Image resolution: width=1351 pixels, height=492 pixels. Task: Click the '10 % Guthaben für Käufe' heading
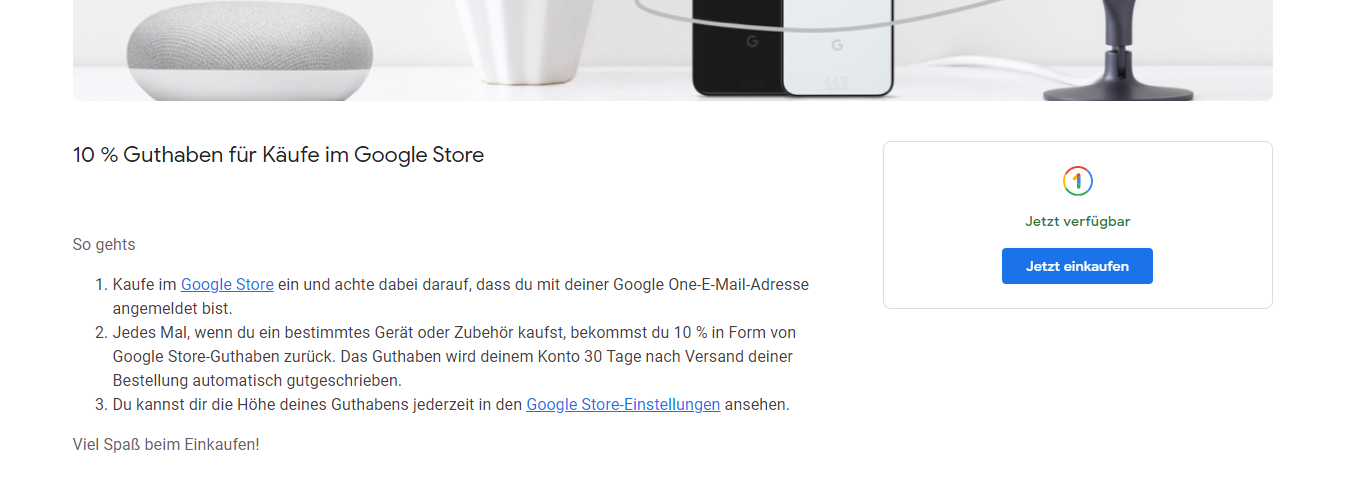(278, 155)
